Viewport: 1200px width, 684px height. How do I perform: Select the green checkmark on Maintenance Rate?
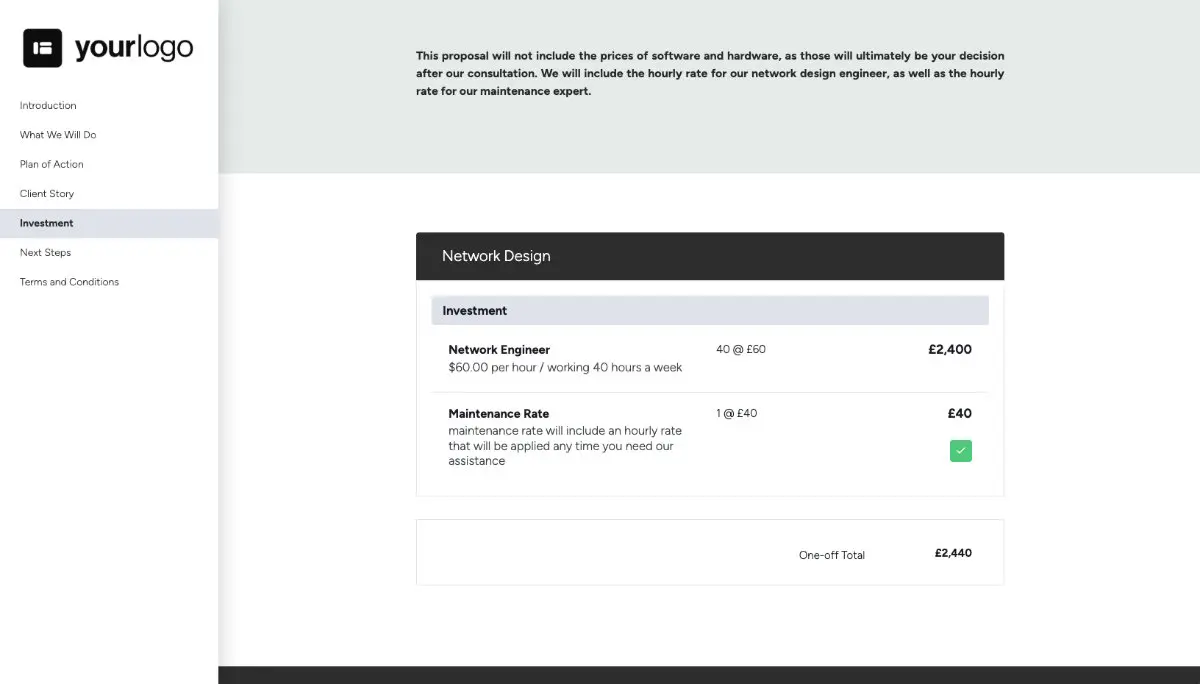click(960, 450)
